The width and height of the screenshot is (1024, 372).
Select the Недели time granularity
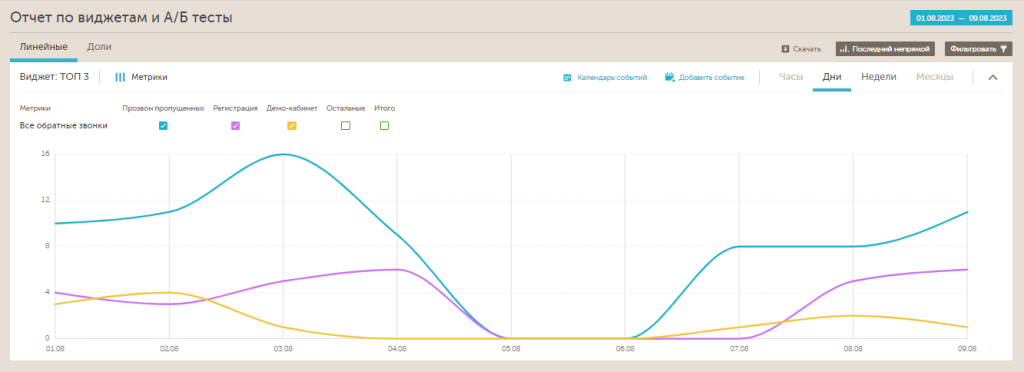[x=878, y=77]
